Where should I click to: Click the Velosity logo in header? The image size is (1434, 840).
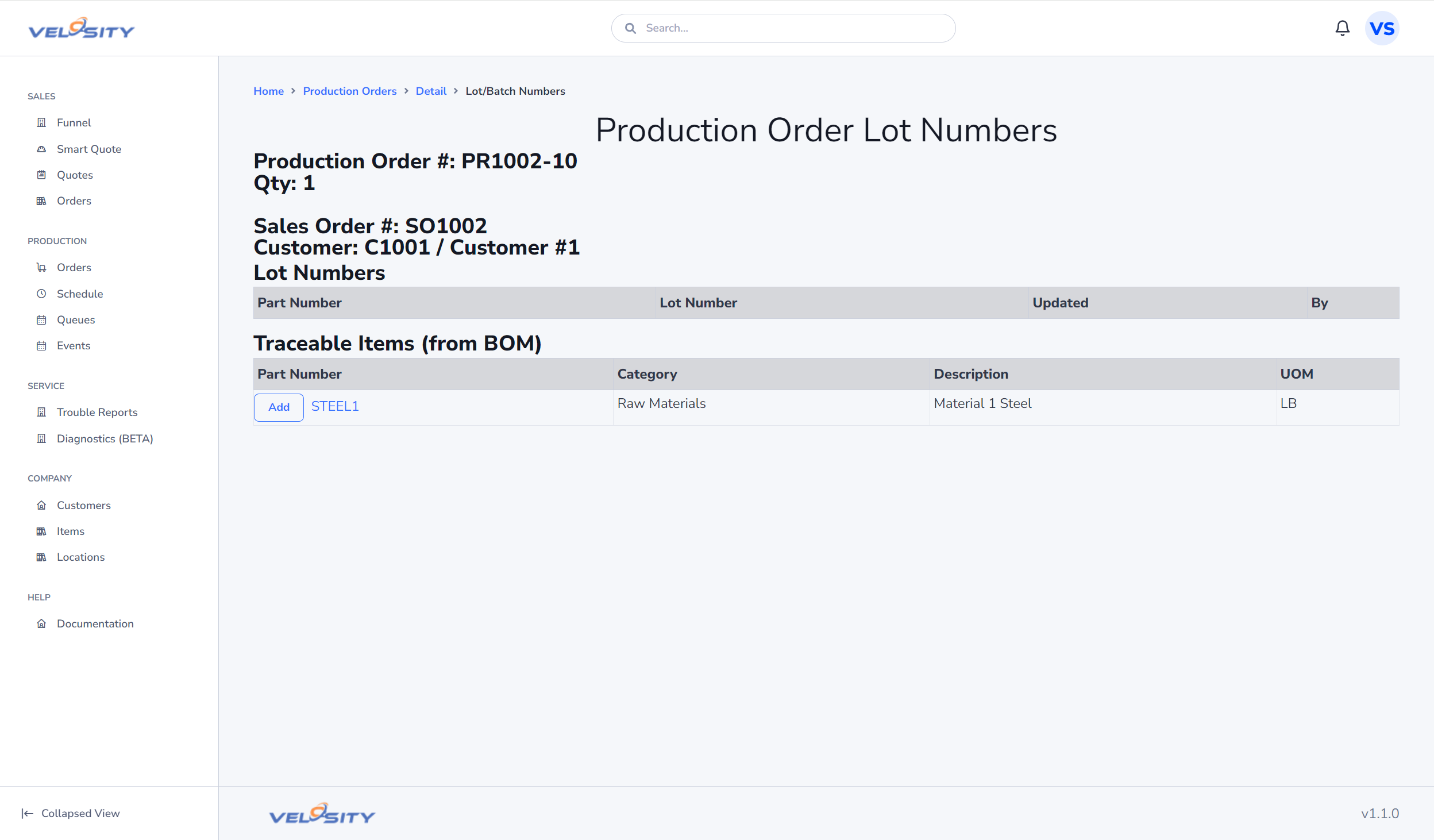(x=82, y=28)
